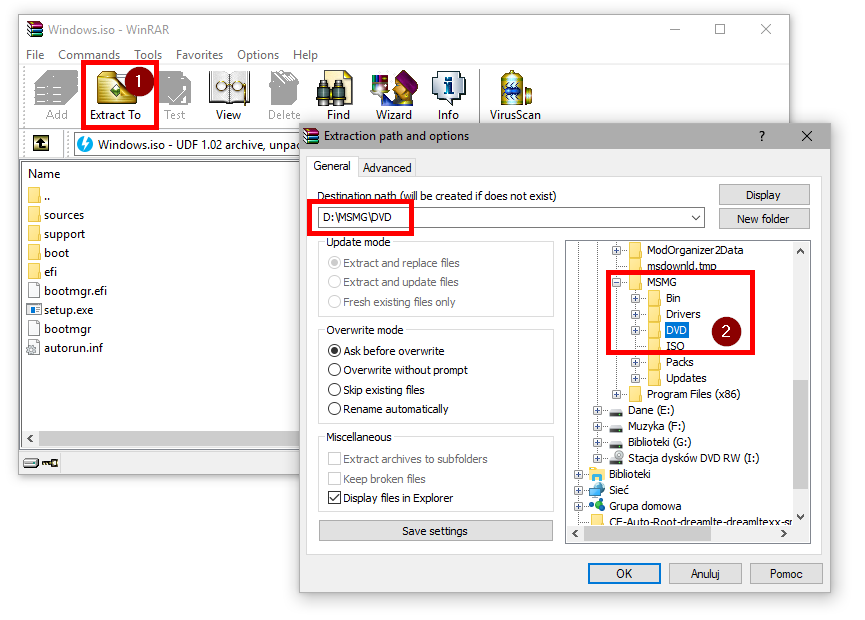Expand the Muzyka (F:) drive node

(x=597, y=426)
